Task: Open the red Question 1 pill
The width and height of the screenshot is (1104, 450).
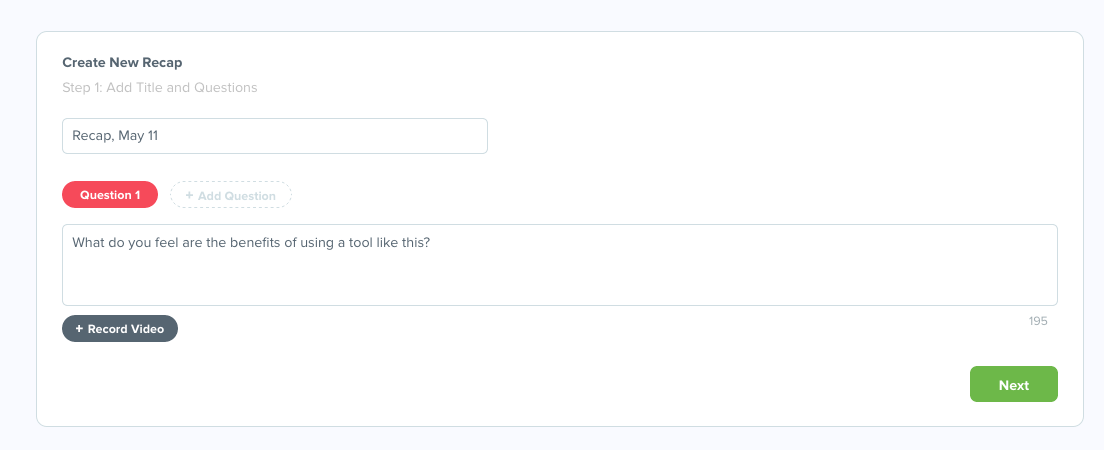Action: click(110, 195)
